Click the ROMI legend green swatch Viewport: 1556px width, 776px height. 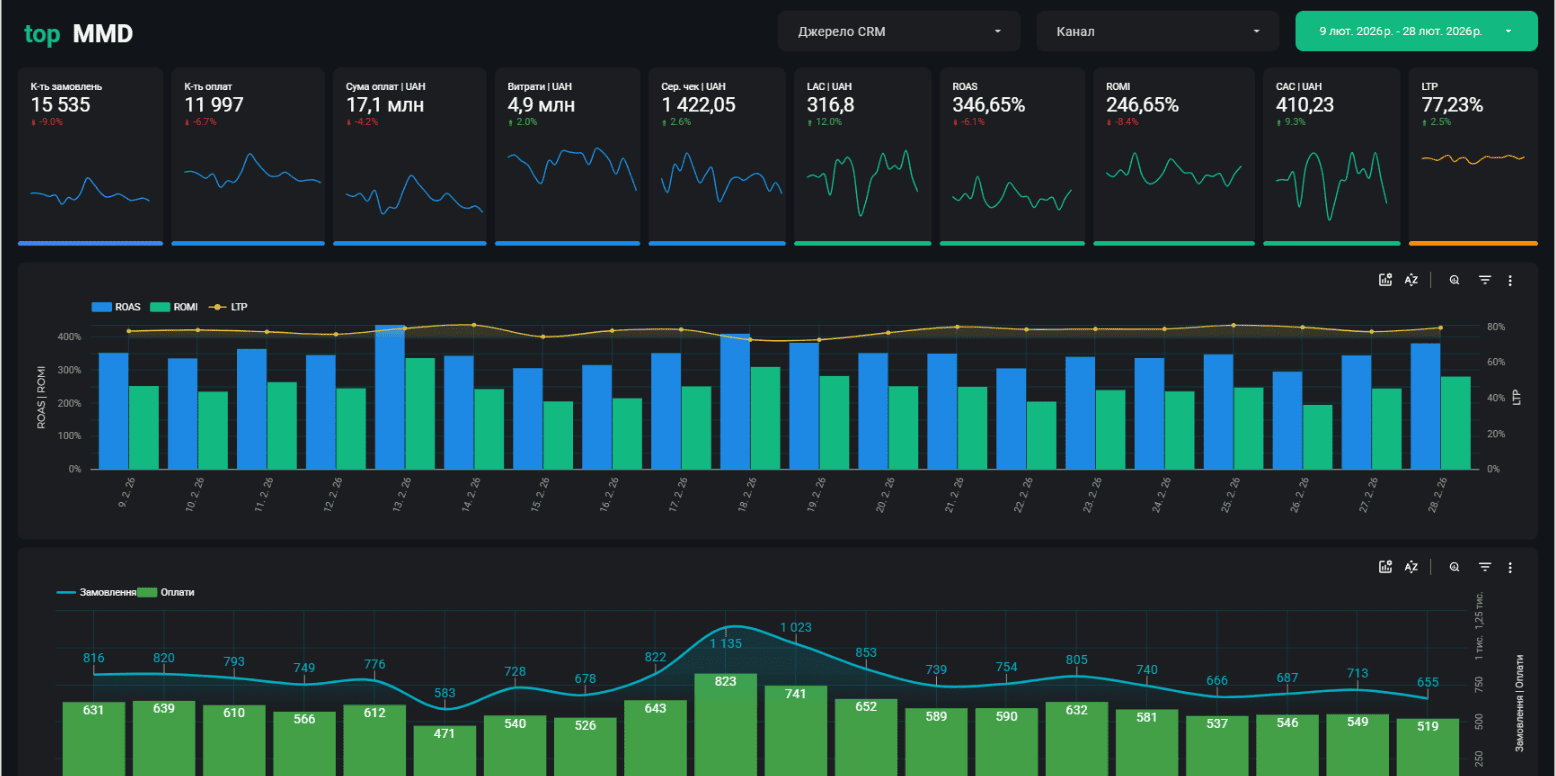[x=159, y=307]
